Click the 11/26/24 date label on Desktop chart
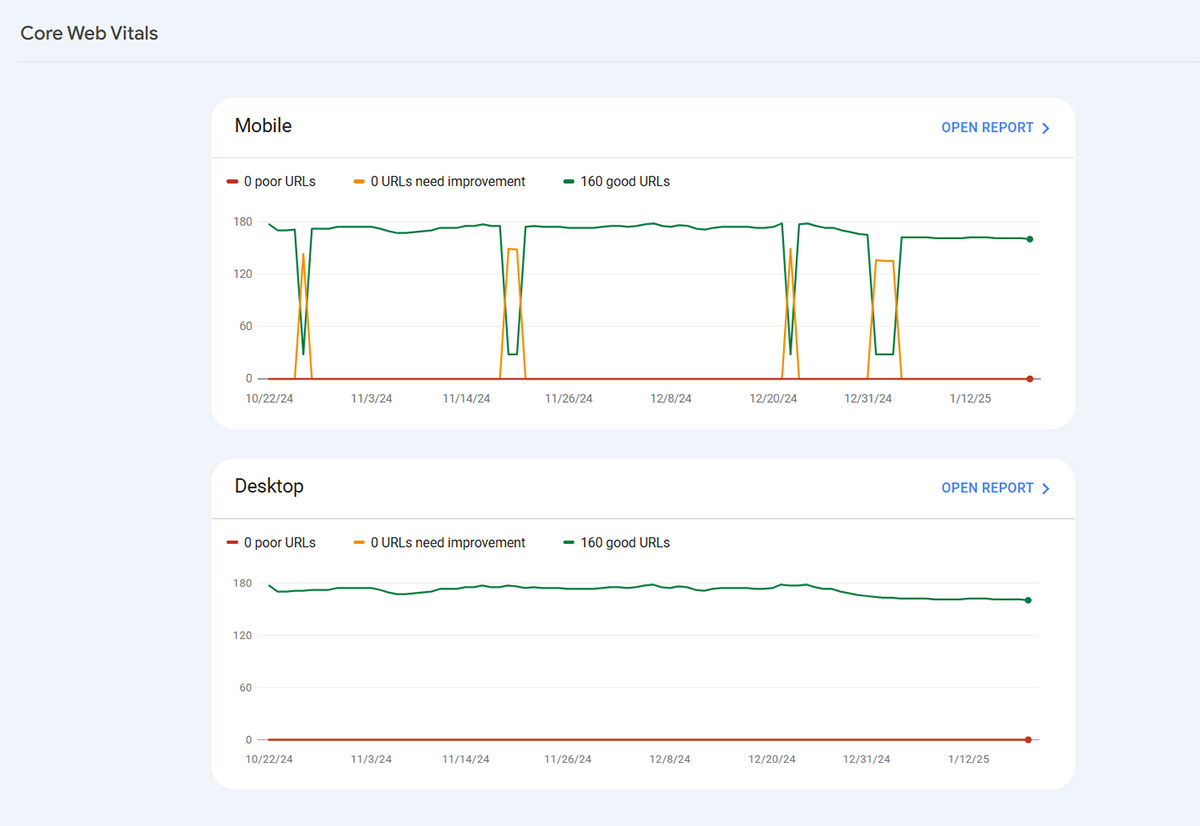This screenshot has width=1200, height=826. [x=568, y=759]
